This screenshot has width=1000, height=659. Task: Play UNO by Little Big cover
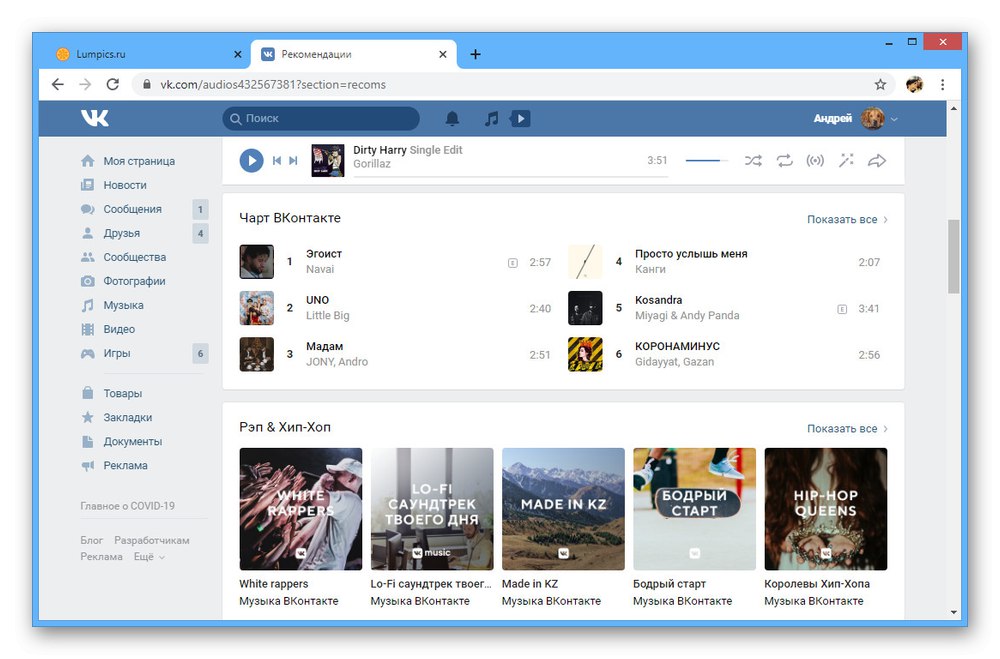(256, 308)
